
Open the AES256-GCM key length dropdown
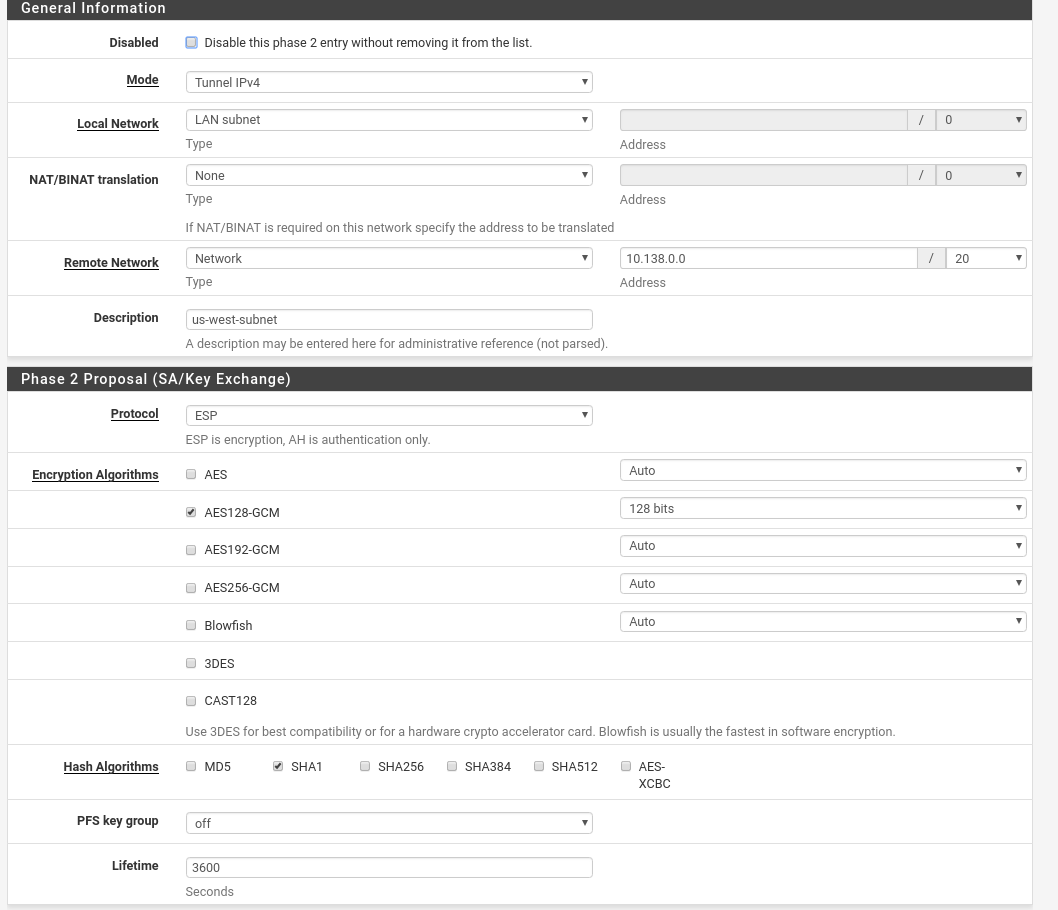tap(823, 584)
